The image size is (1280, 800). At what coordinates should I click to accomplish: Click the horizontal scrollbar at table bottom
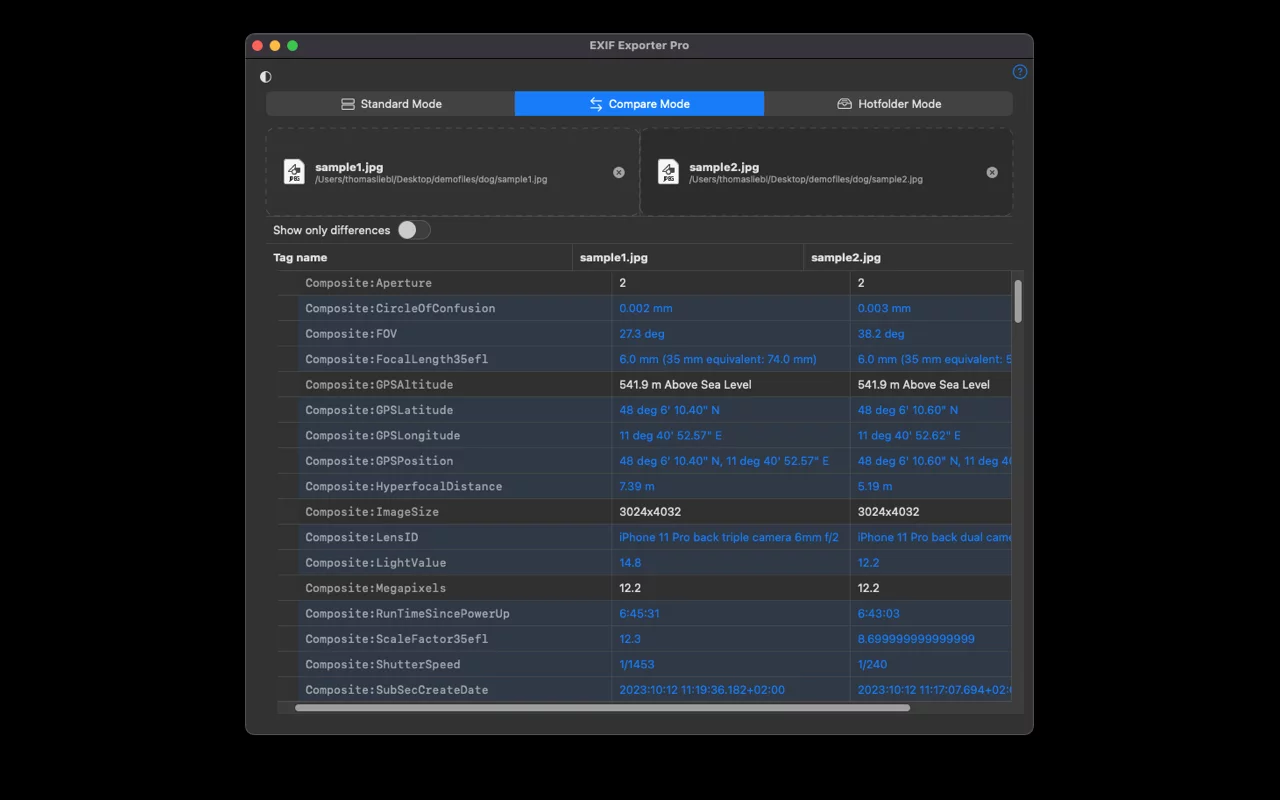602,708
